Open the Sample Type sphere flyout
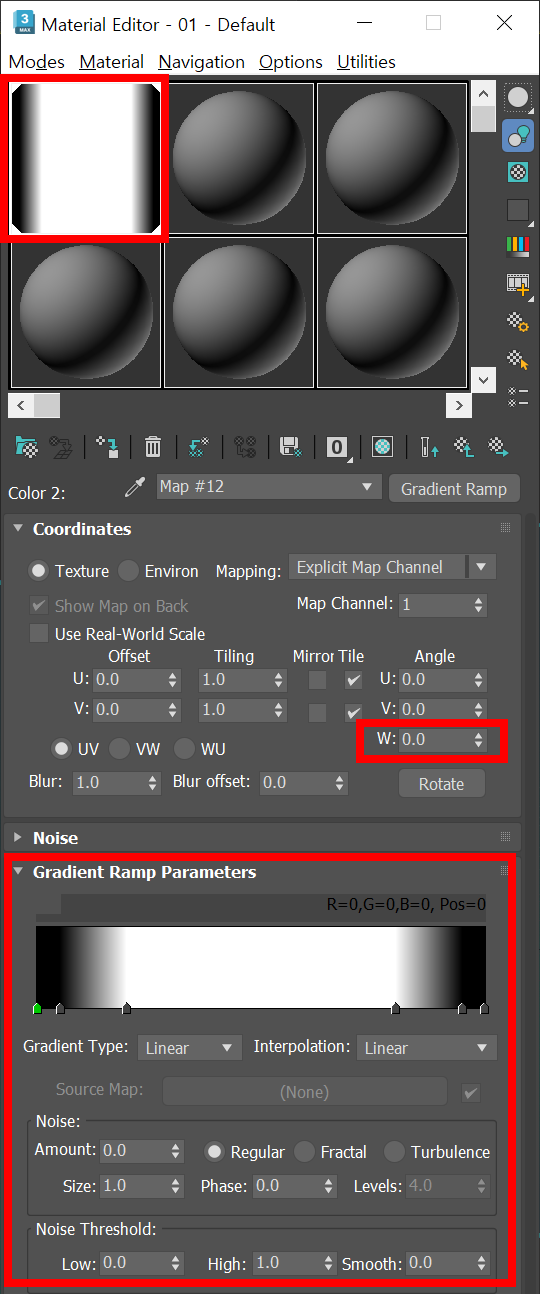 click(518, 98)
